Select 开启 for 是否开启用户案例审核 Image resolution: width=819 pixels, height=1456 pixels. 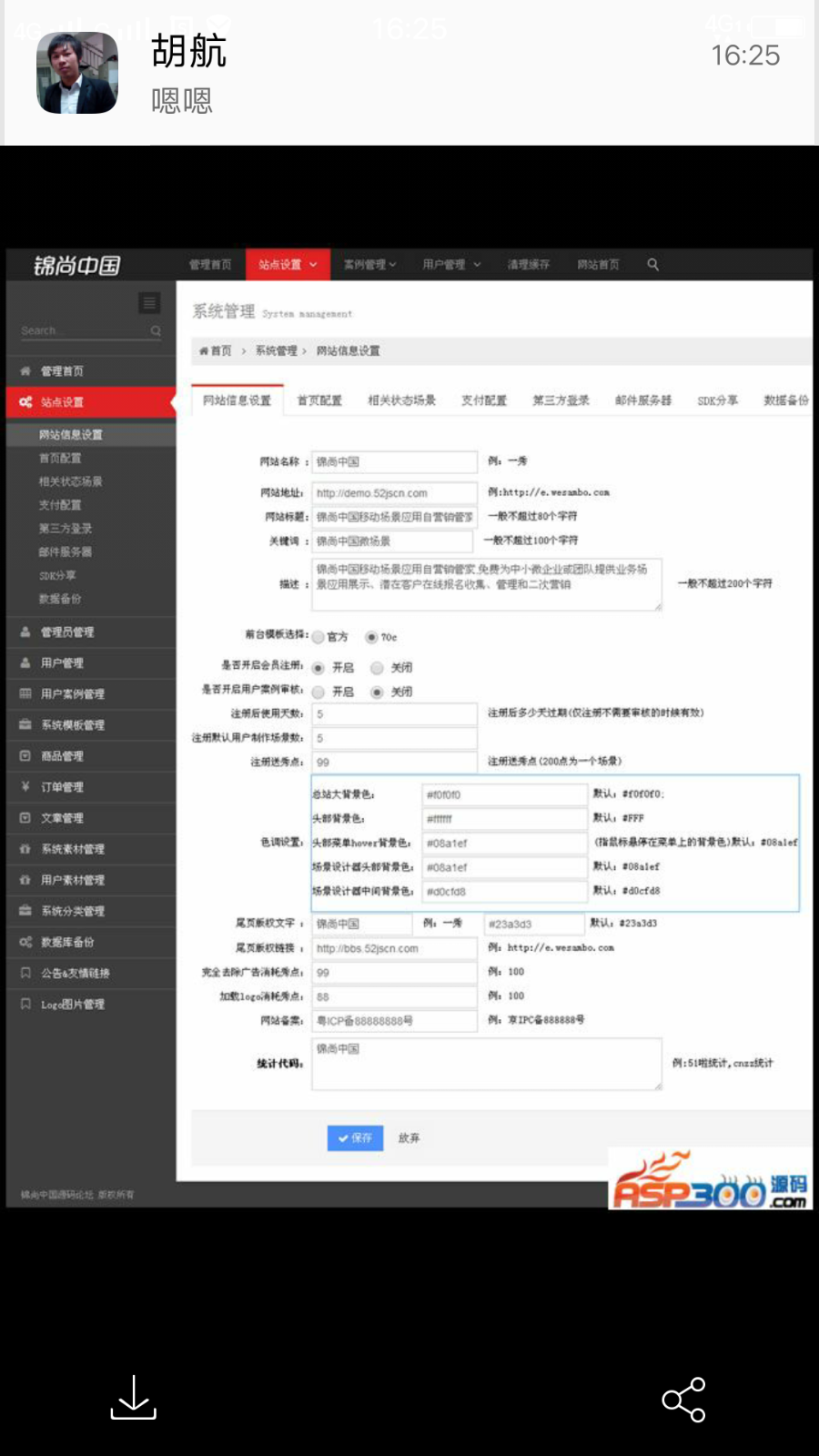(318, 693)
